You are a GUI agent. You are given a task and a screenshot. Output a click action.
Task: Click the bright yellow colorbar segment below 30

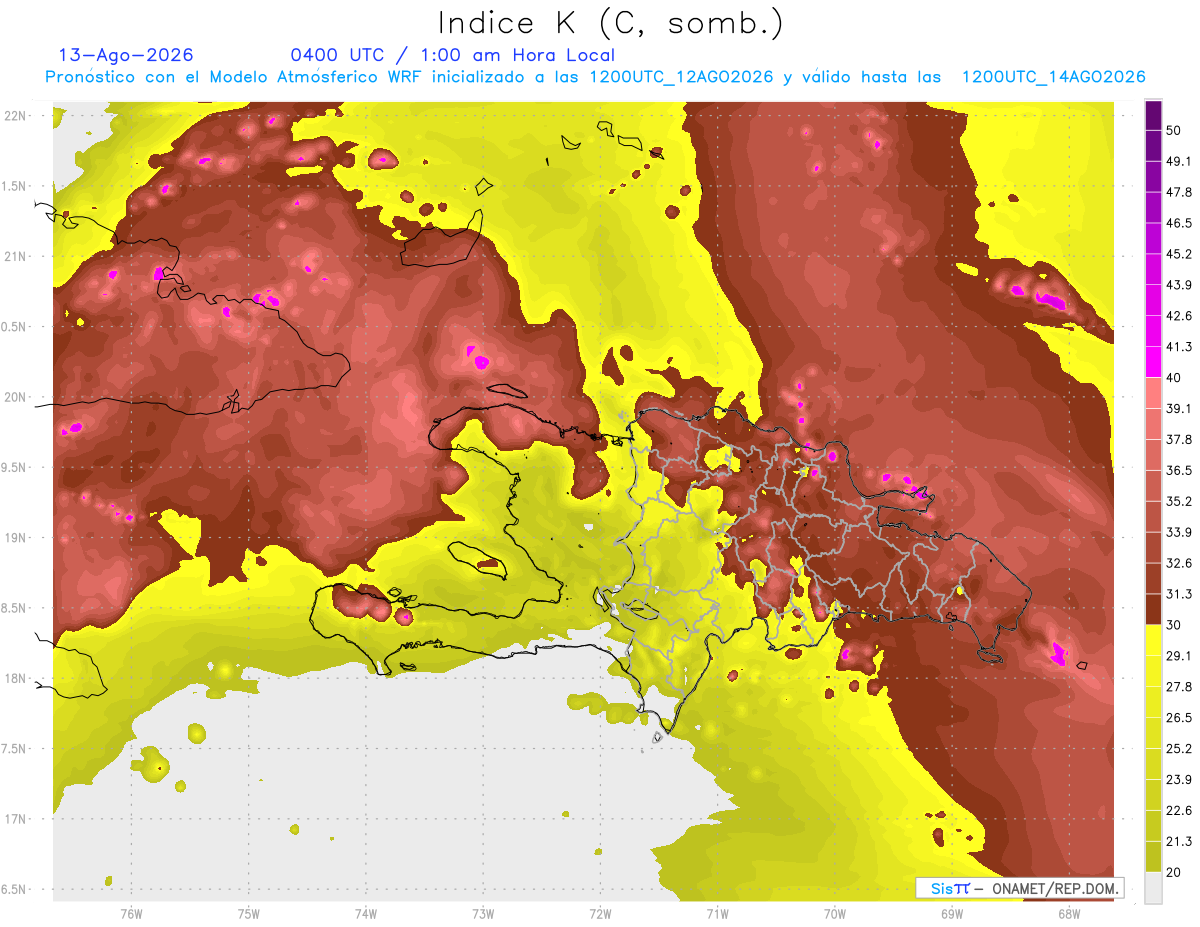(x=1153, y=640)
